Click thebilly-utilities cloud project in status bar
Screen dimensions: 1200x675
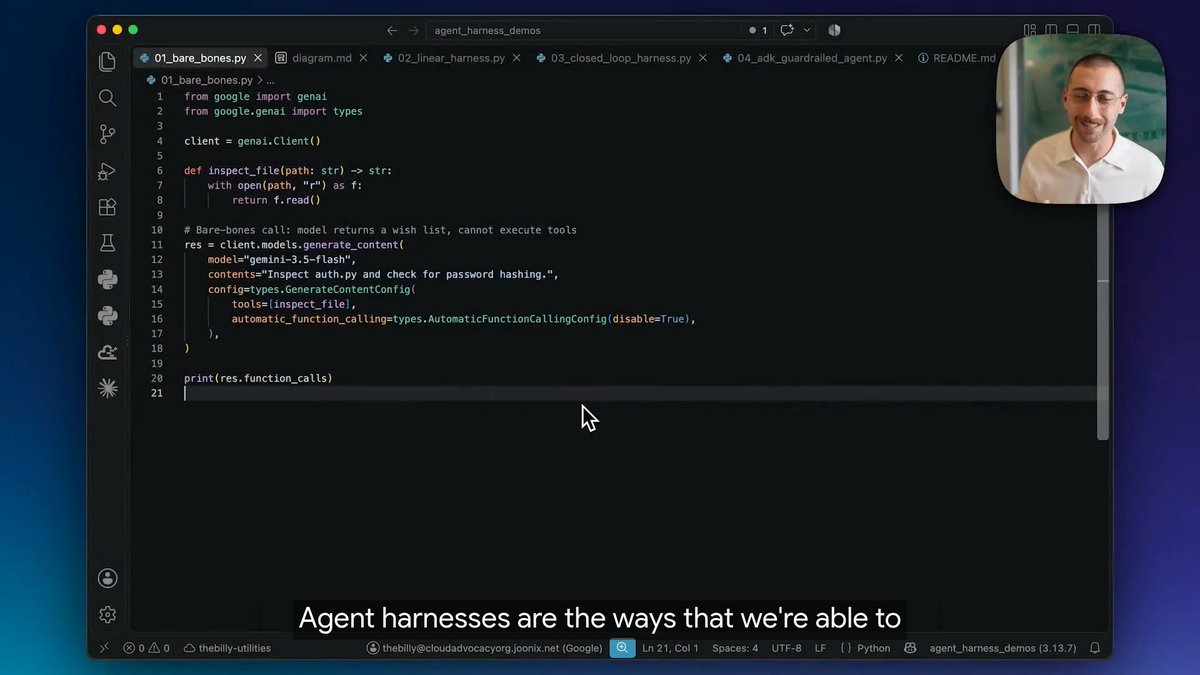tap(227, 648)
